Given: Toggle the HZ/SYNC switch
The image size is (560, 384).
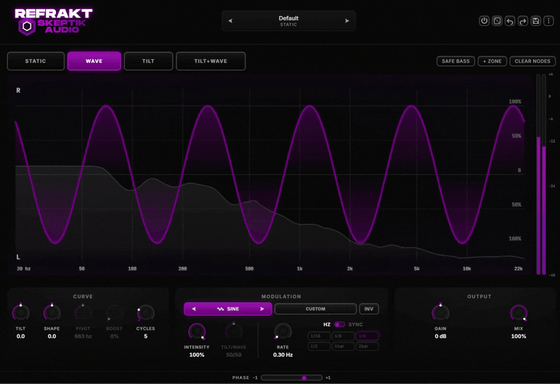Looking at the screenshot, I should pos(340,324).
